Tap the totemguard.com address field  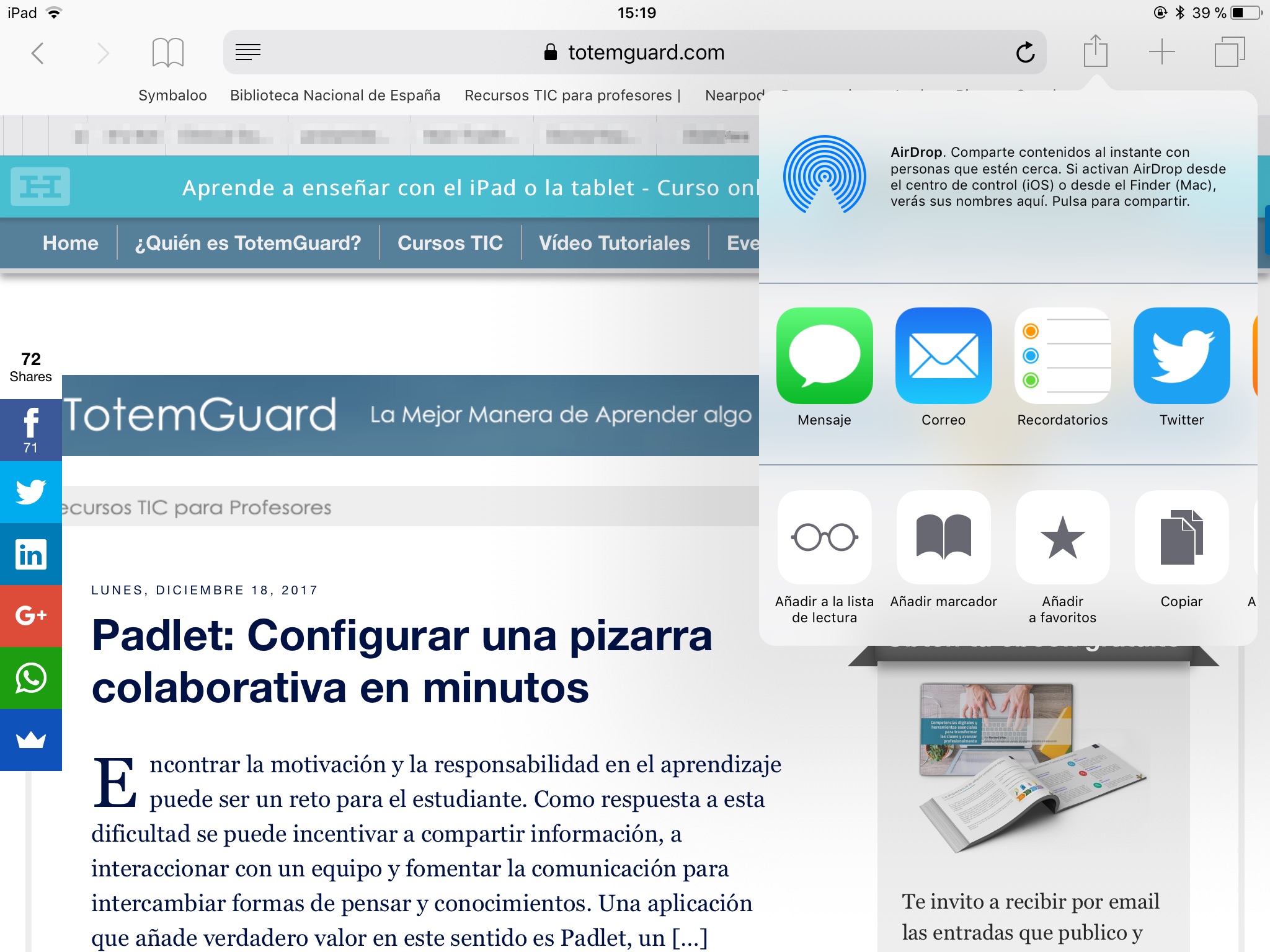tap(635, 52)
